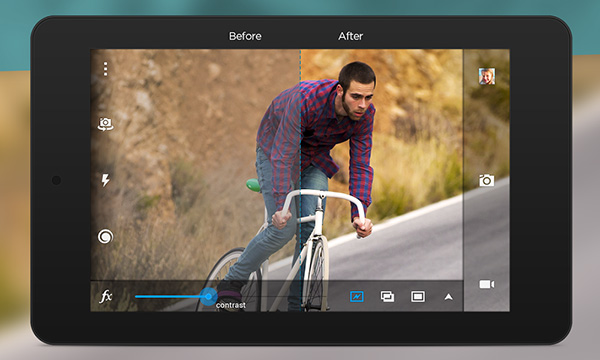Open the three-dot overflow menu
The image size is (600, 360).
click(x=105, y=69)
